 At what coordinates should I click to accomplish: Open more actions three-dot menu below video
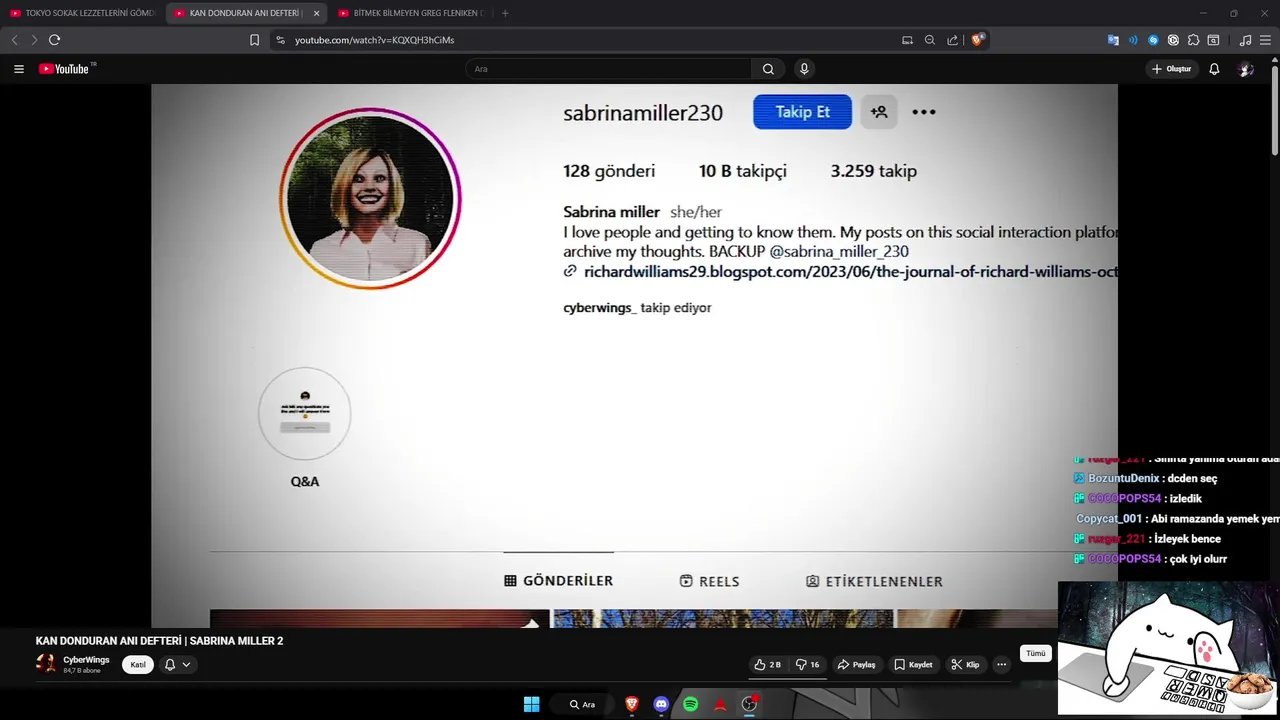1001,664
